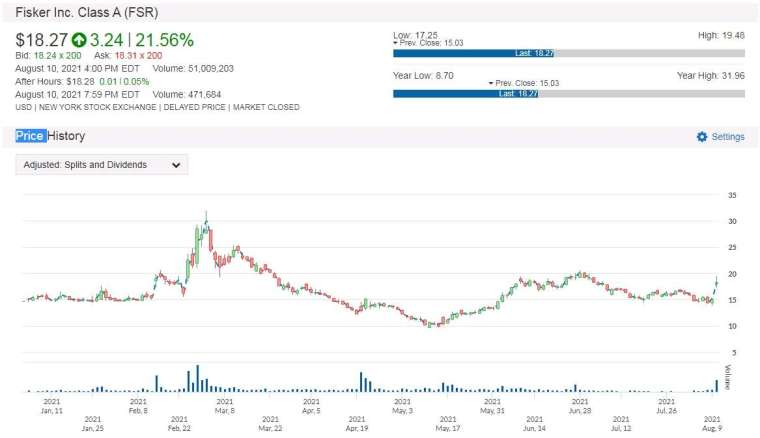Click the $18.27 last price

coord(42,40)
